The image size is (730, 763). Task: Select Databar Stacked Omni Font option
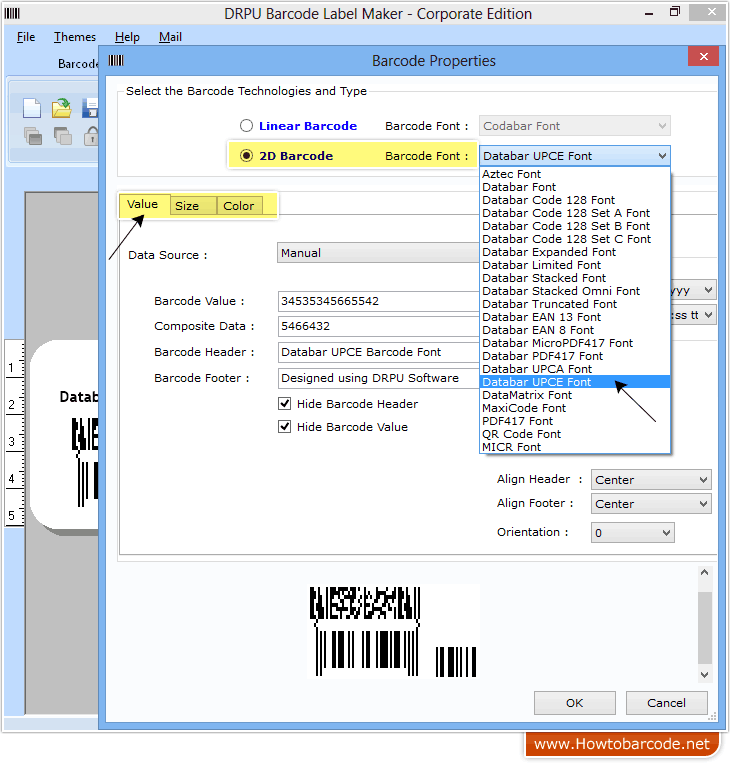coord(575,291)
